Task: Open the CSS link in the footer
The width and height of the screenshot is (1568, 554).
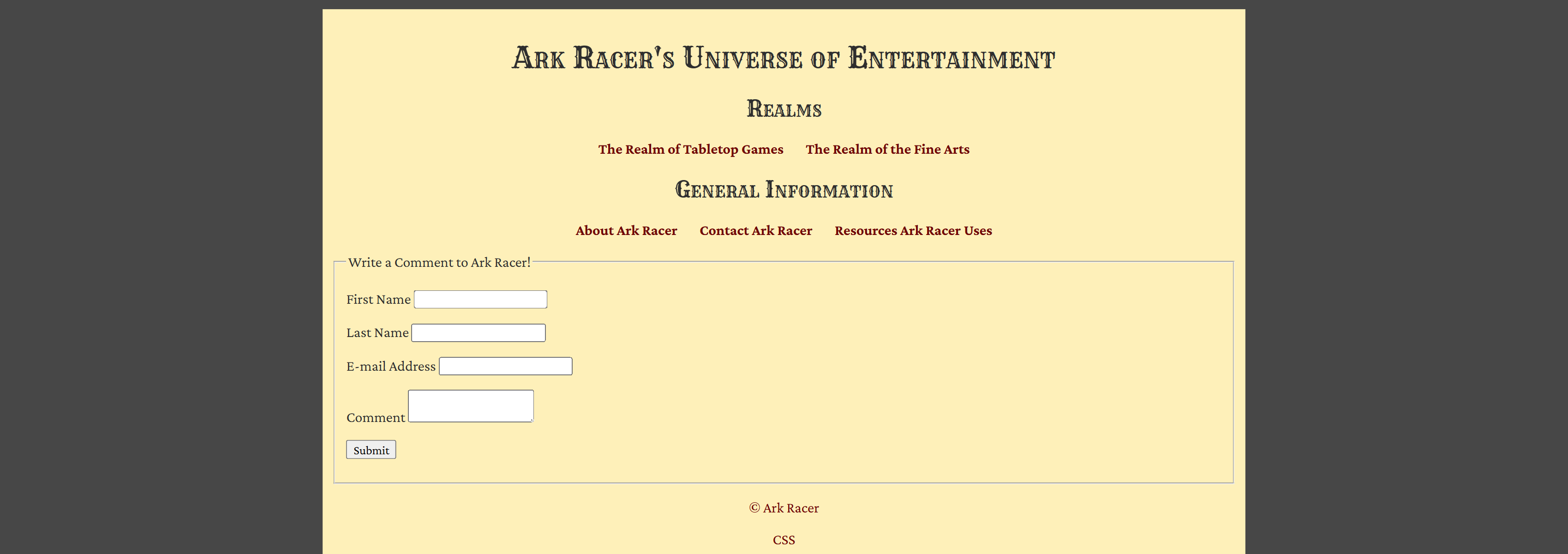Action: point(784,539)
